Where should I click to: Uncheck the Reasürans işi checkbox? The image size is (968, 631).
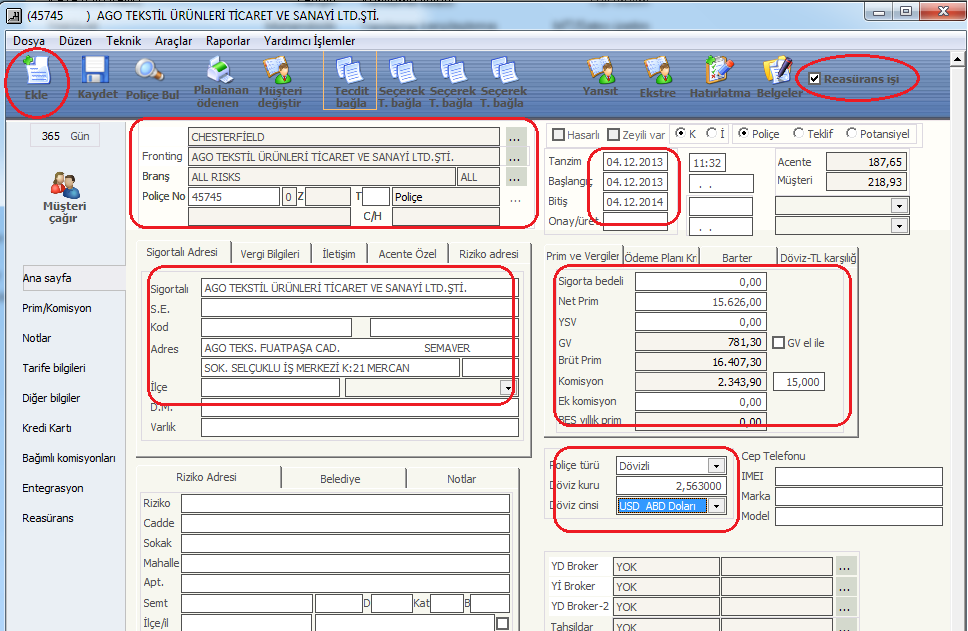(815, 79)
